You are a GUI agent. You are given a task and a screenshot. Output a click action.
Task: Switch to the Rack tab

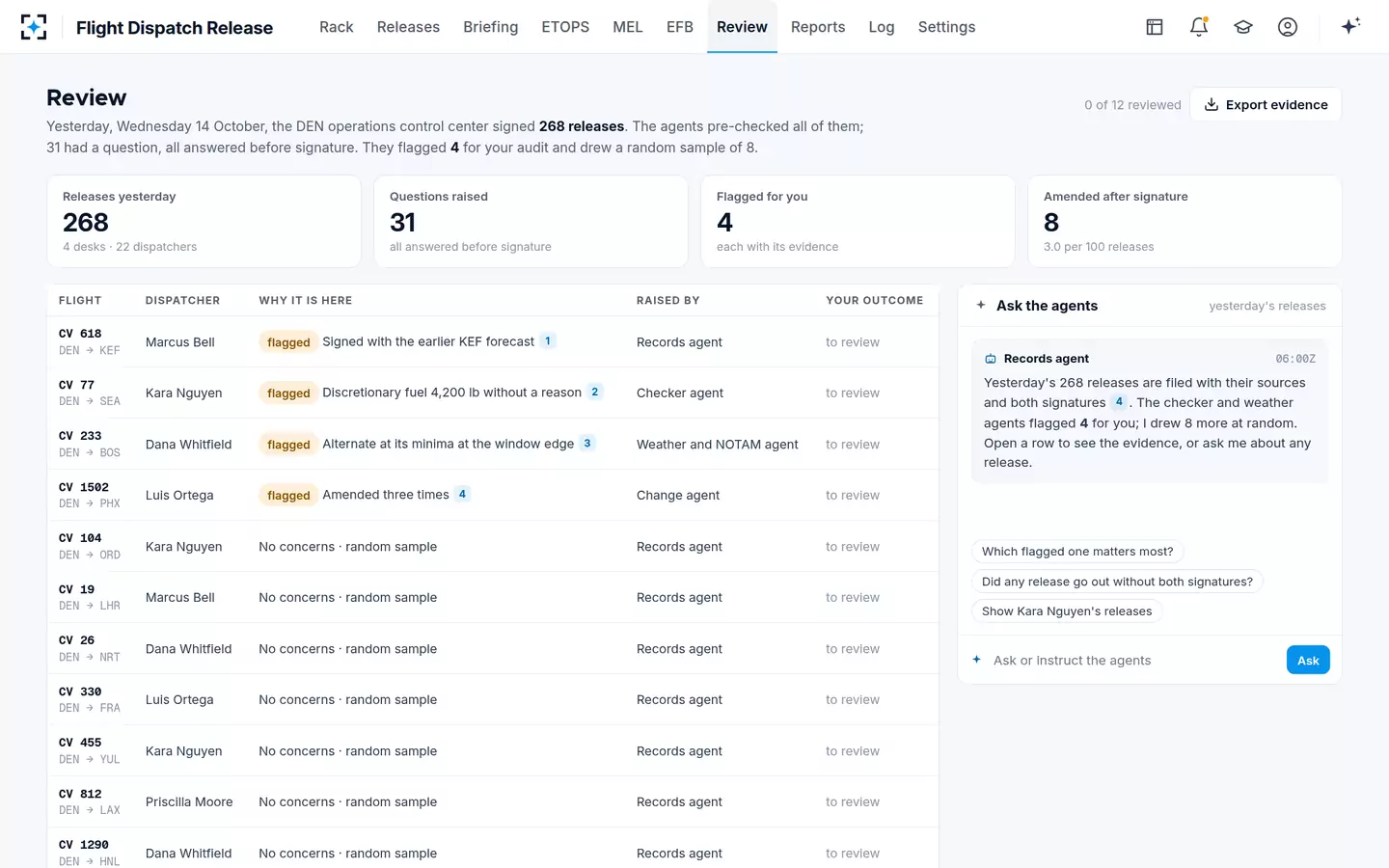[337, 27]
